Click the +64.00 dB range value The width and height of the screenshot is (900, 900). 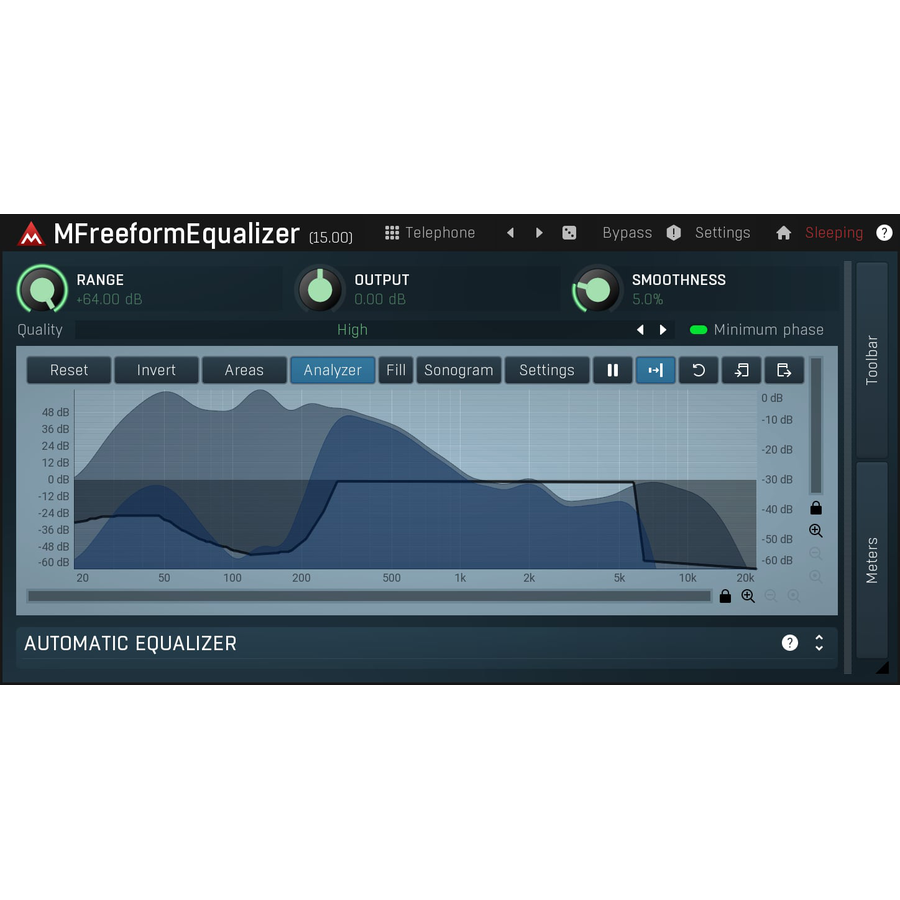click(109, 300)
